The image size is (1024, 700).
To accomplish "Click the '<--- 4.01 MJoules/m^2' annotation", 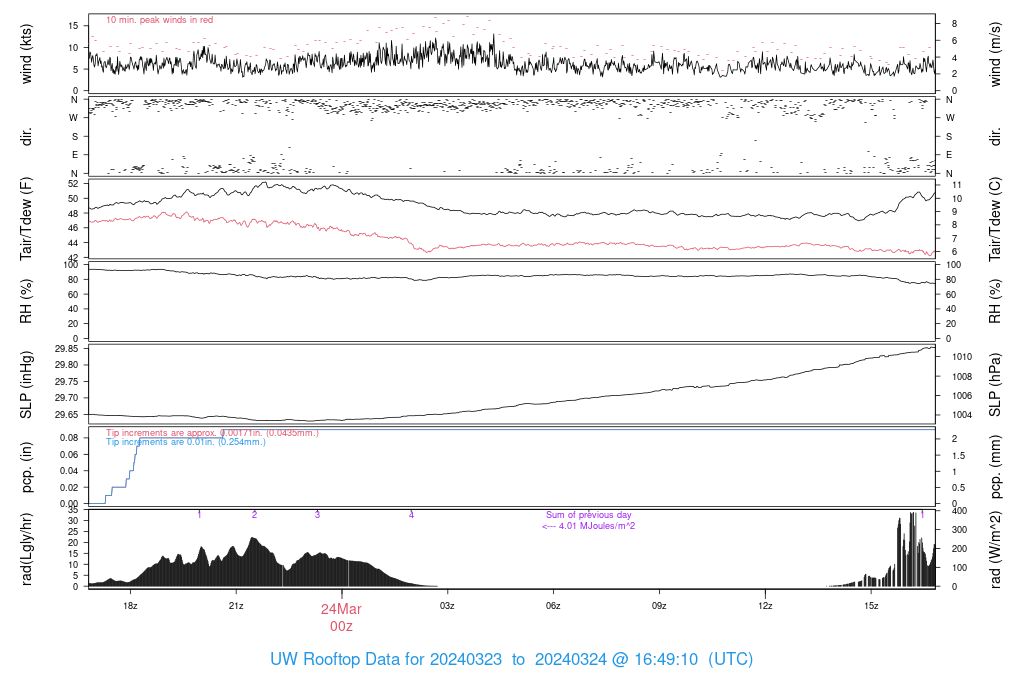I will tap(588, 525).
